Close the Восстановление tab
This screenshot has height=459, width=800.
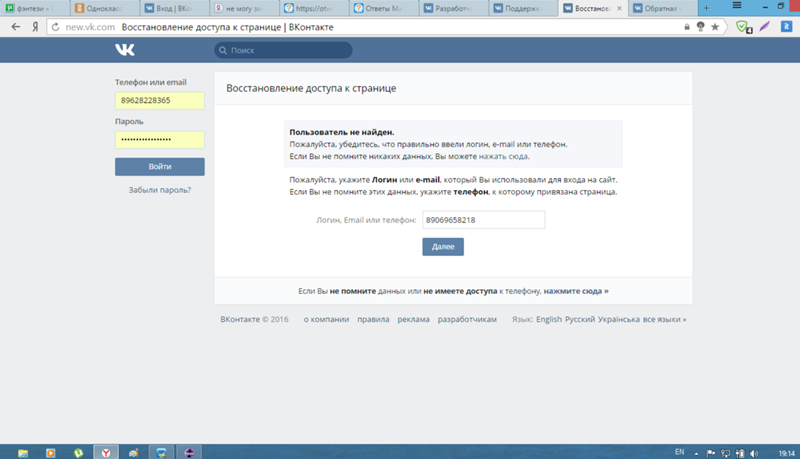pos(619,8)
